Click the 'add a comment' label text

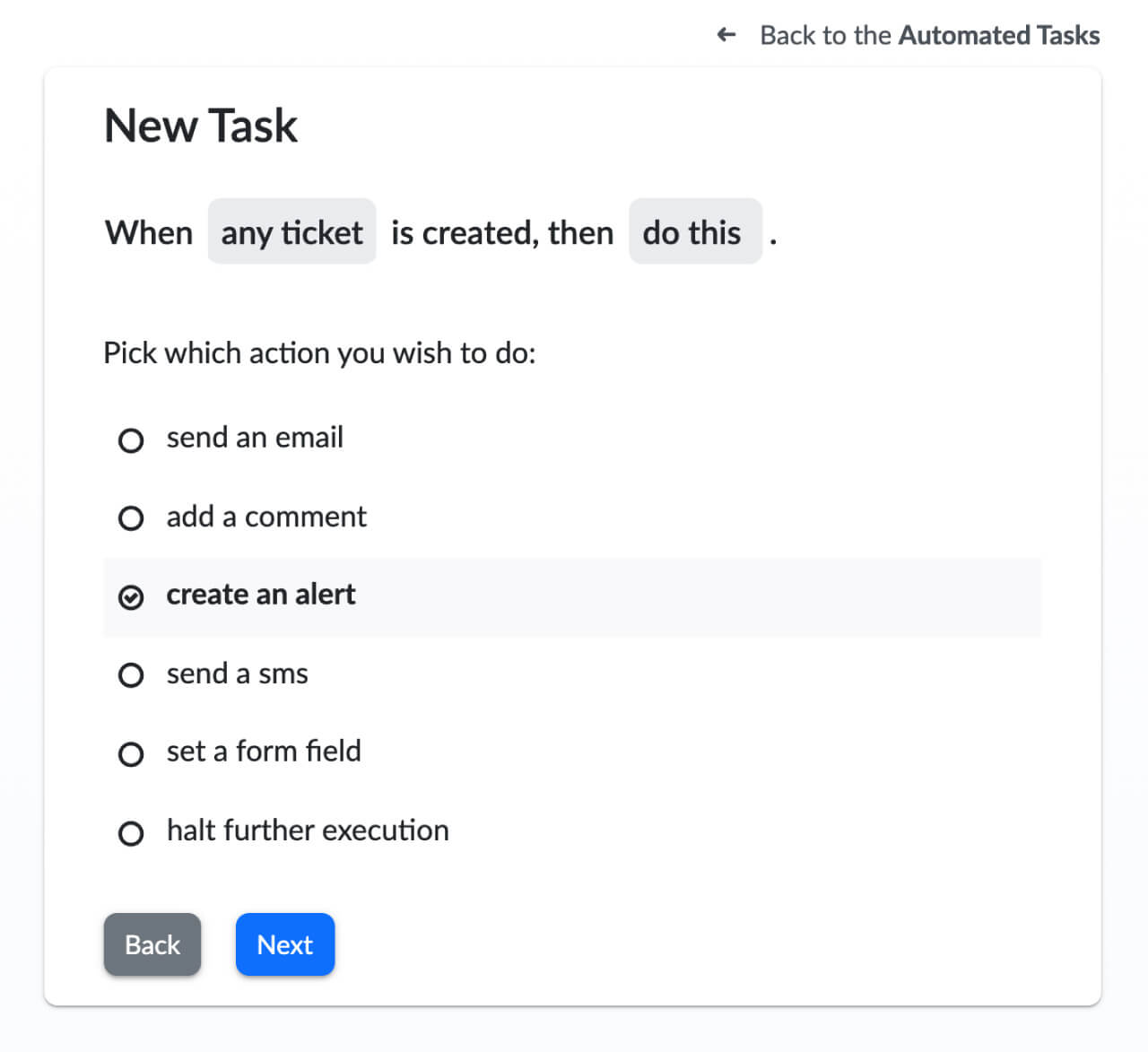266,517
